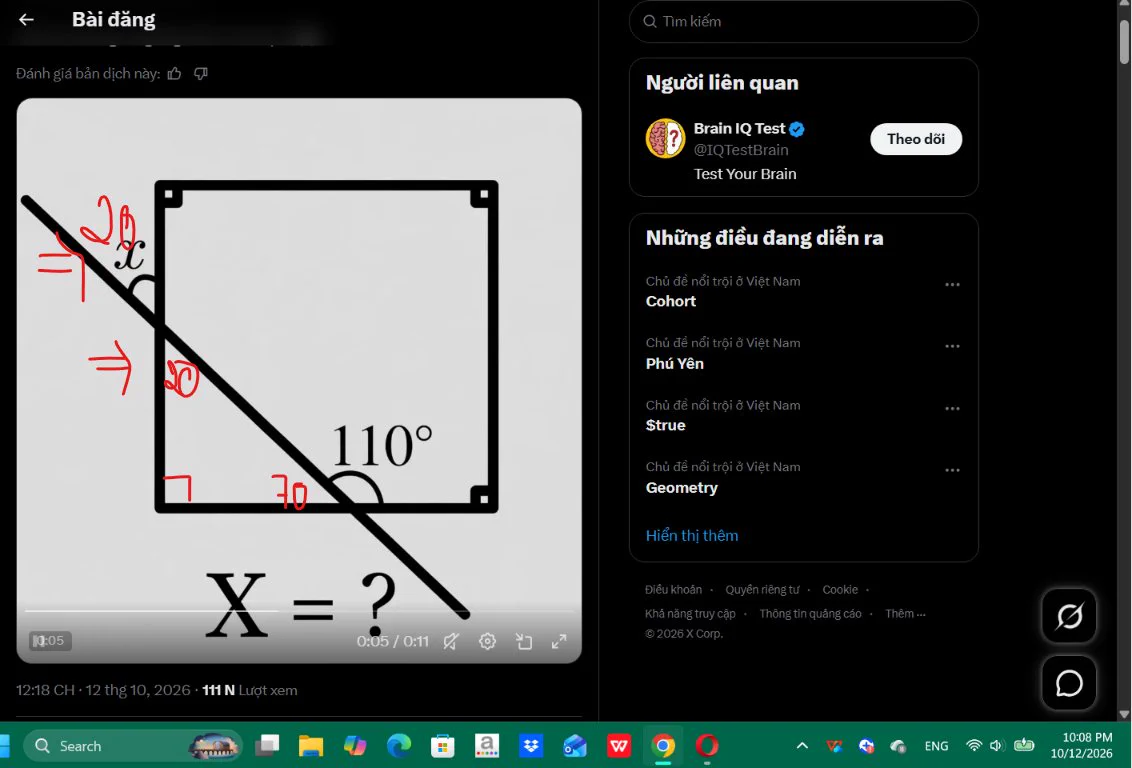Open Điều khoản footer link
The image size is (1132, 768).
673,590
